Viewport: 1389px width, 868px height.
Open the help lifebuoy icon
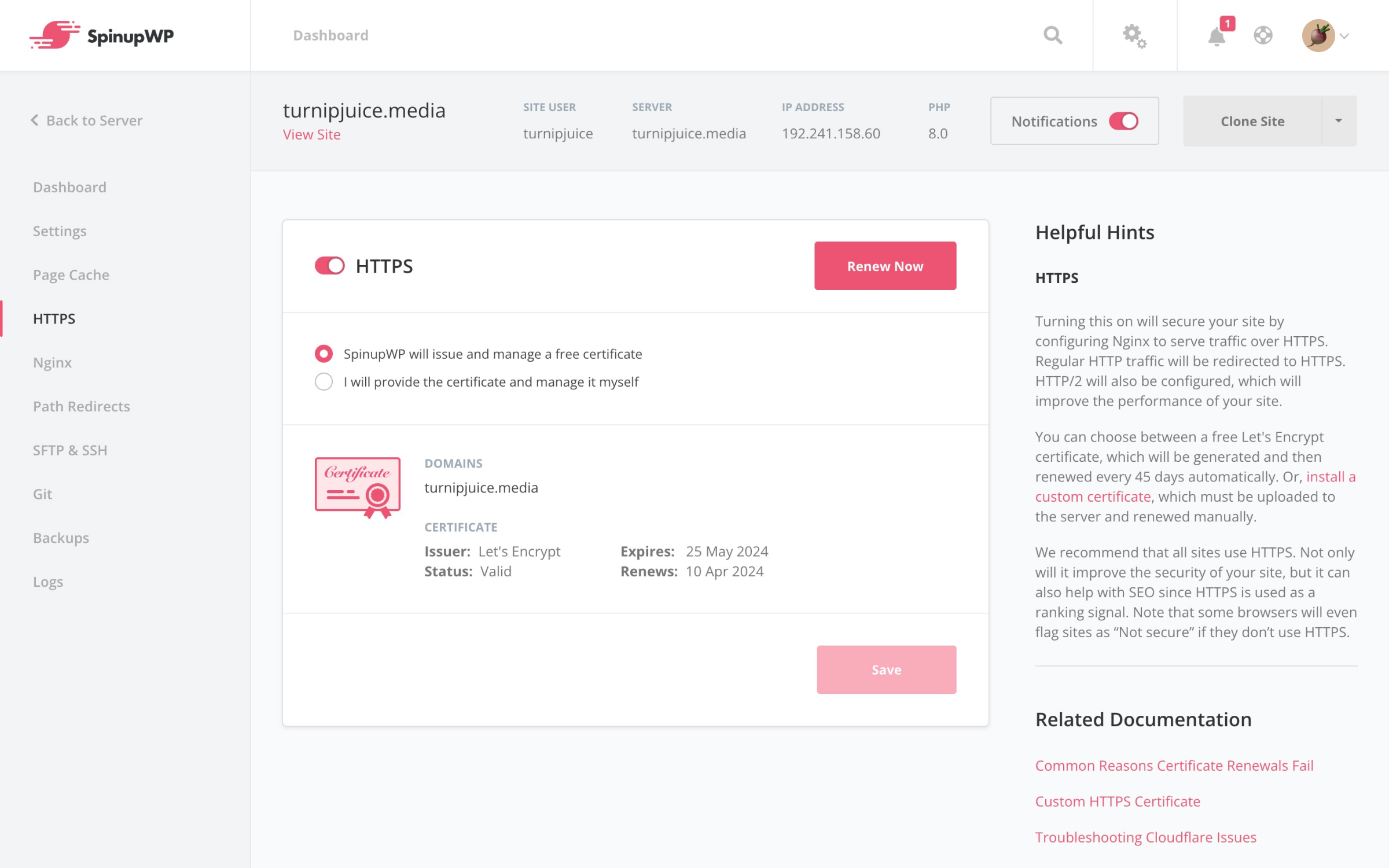[x=1263, y=35]
